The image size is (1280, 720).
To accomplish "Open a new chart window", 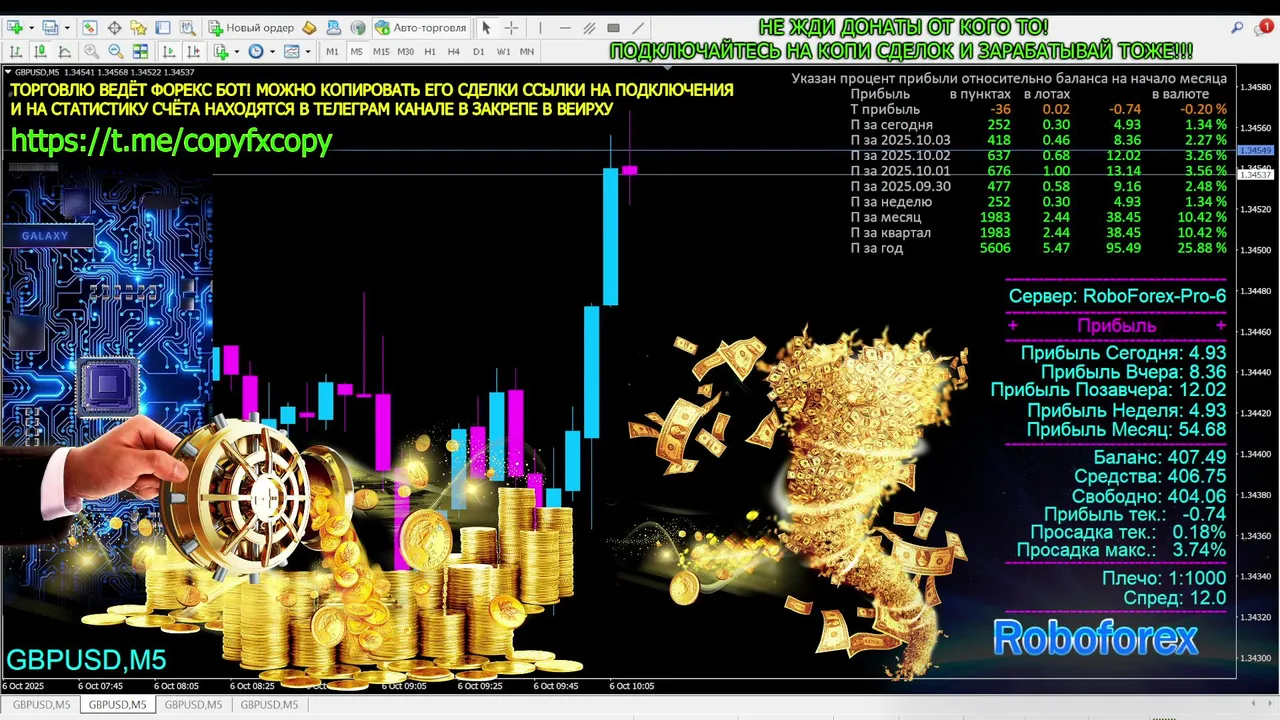I will [x=16, y=28].
